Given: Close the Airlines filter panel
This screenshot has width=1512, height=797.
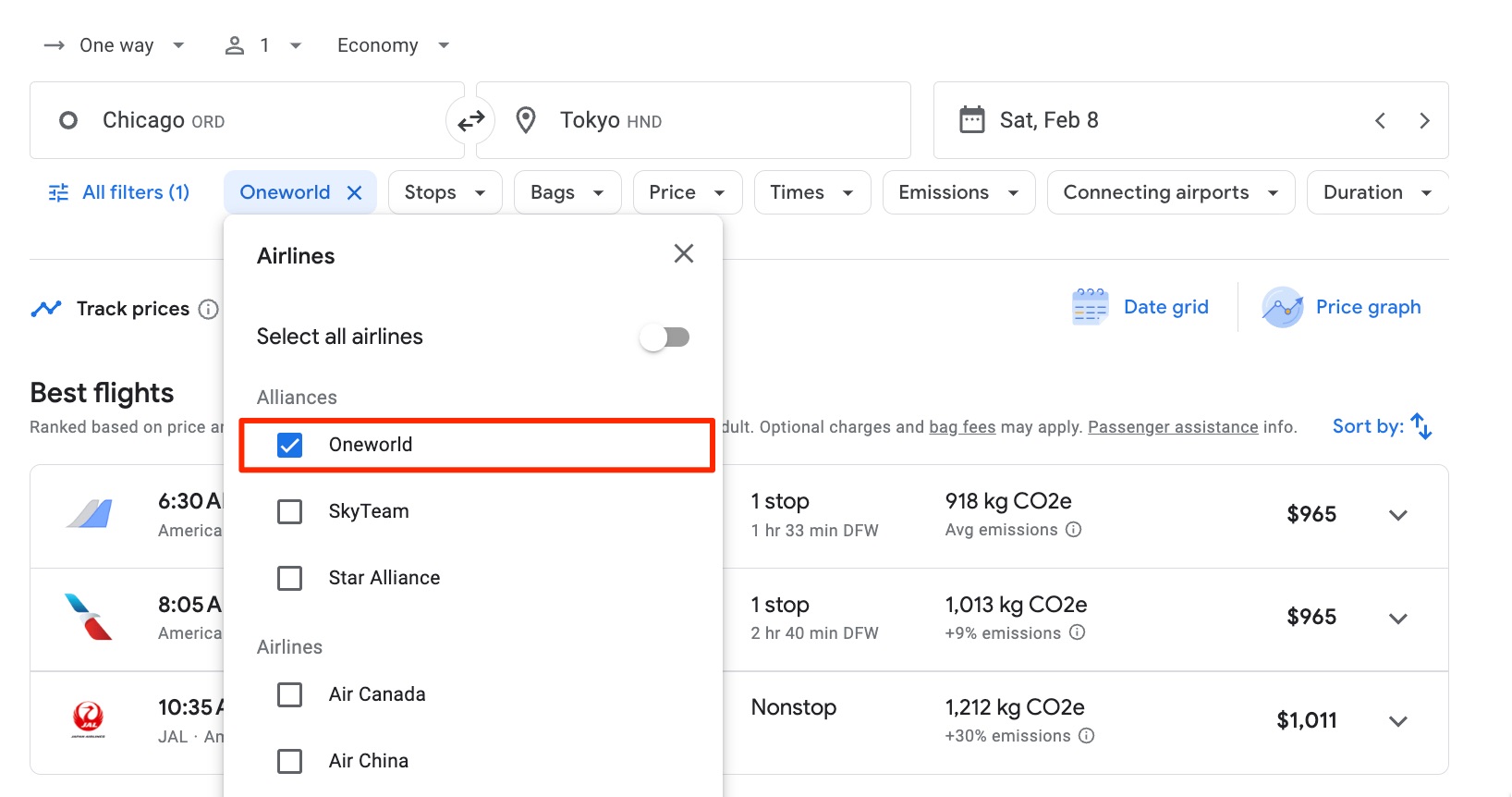Looking at the screenshot, I should click(x=684, y=253).
